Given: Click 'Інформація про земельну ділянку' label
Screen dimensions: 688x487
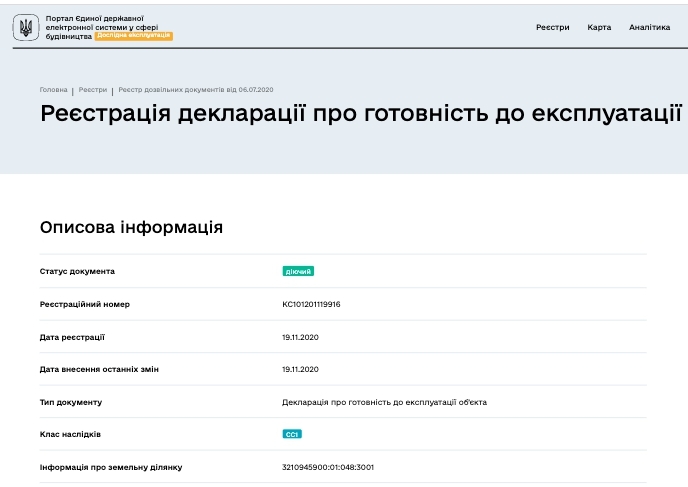Looking at the screenshot, I should (111, 467).
